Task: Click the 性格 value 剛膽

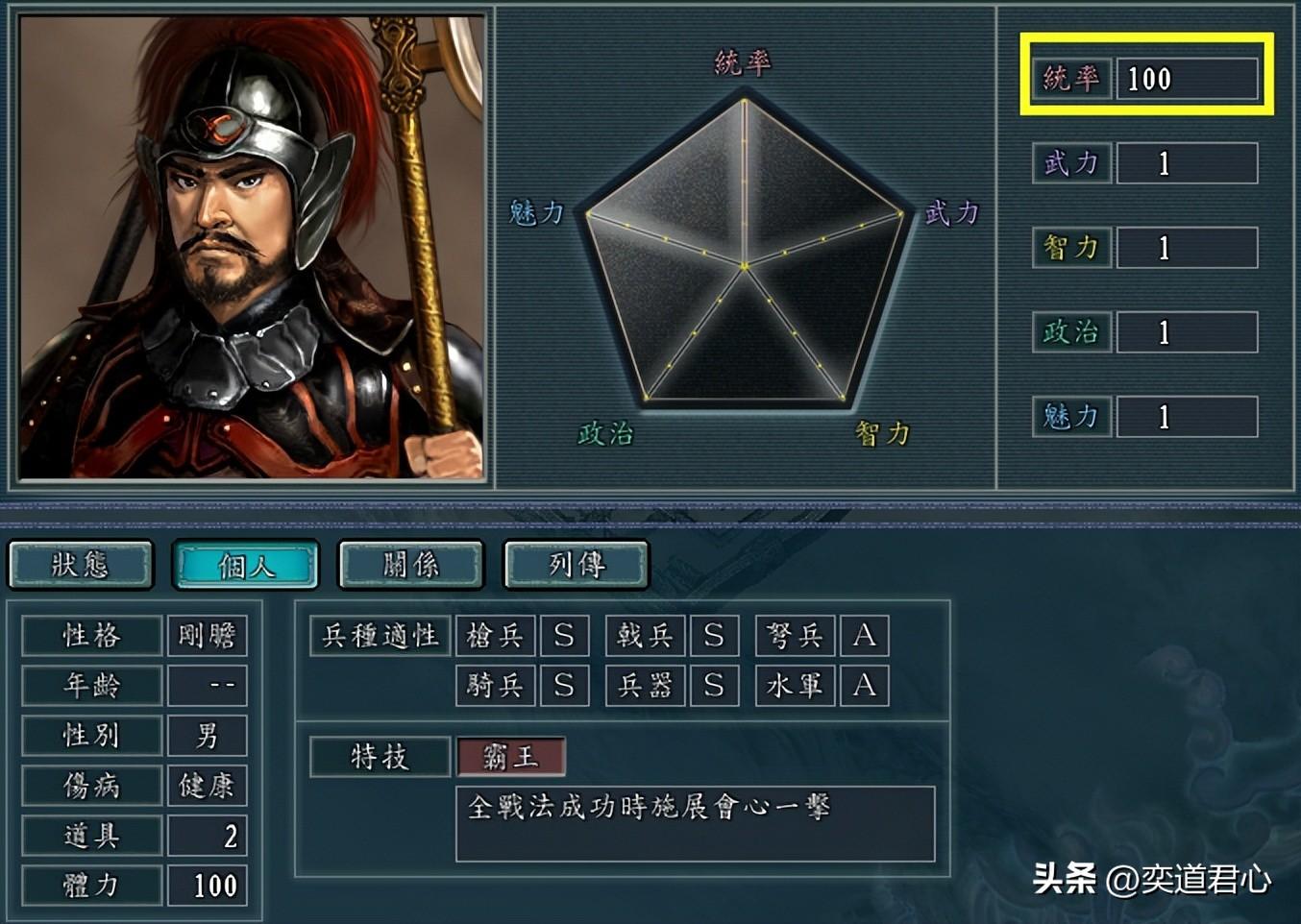Action: pyautogui.click(x=207, y=636)
